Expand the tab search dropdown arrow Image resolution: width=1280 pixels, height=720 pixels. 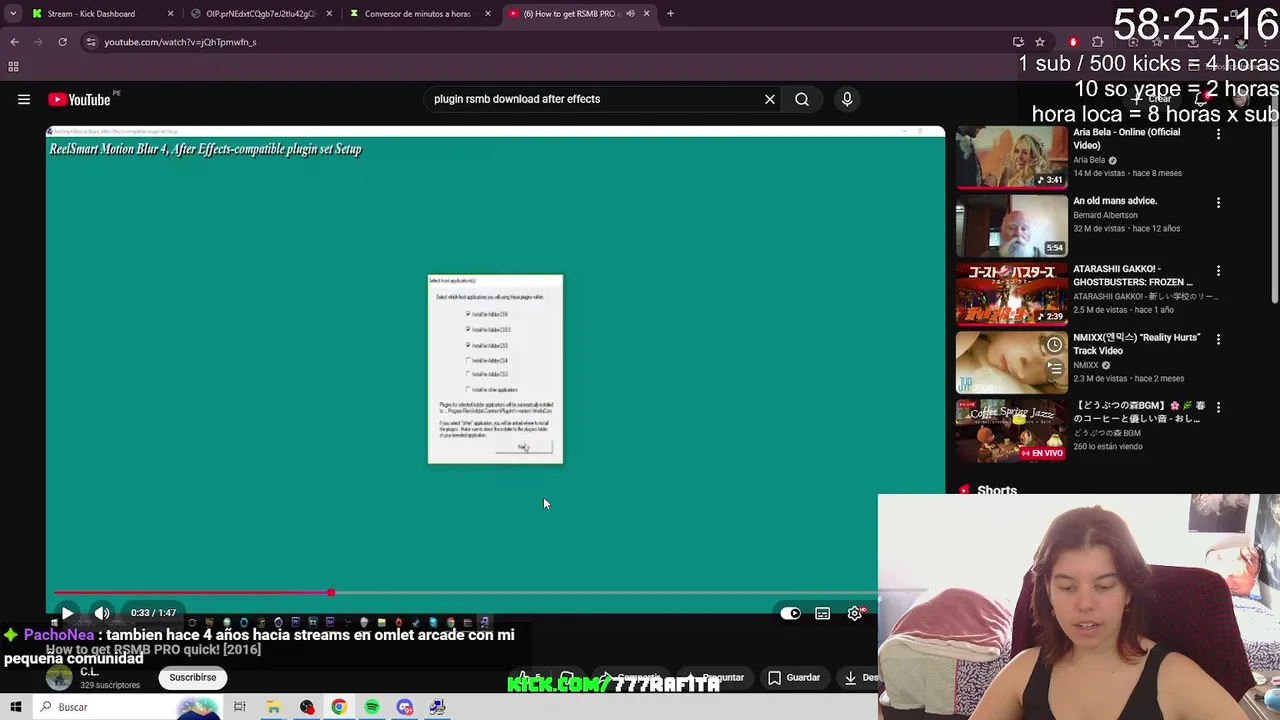13,14
